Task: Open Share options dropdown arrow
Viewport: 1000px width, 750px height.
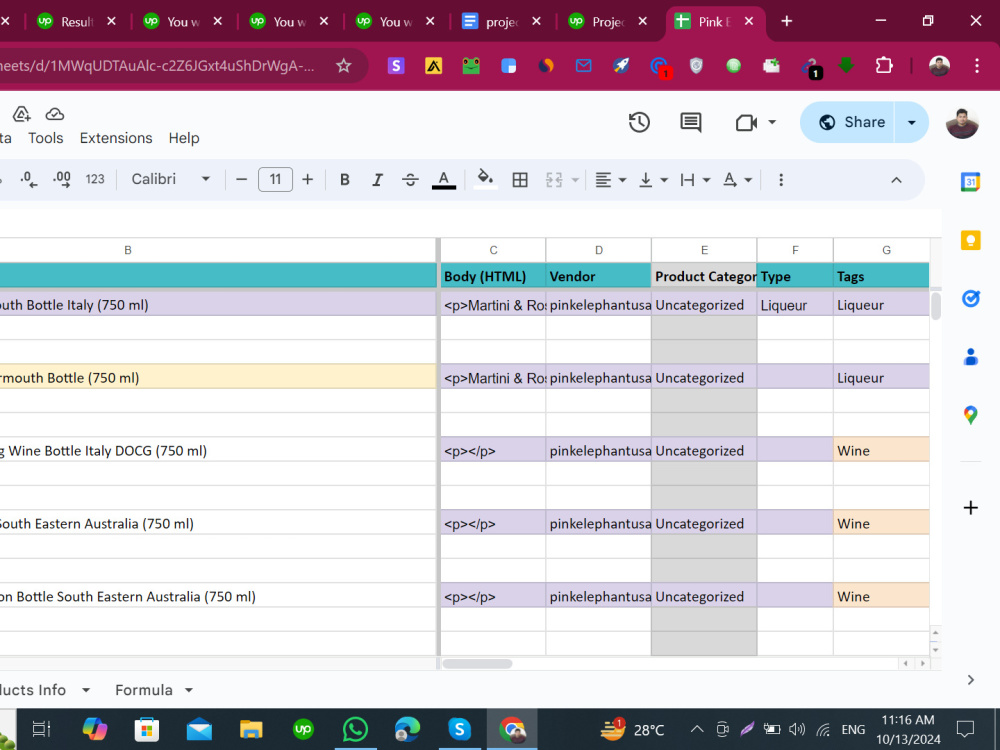Action: click(912, 122)
